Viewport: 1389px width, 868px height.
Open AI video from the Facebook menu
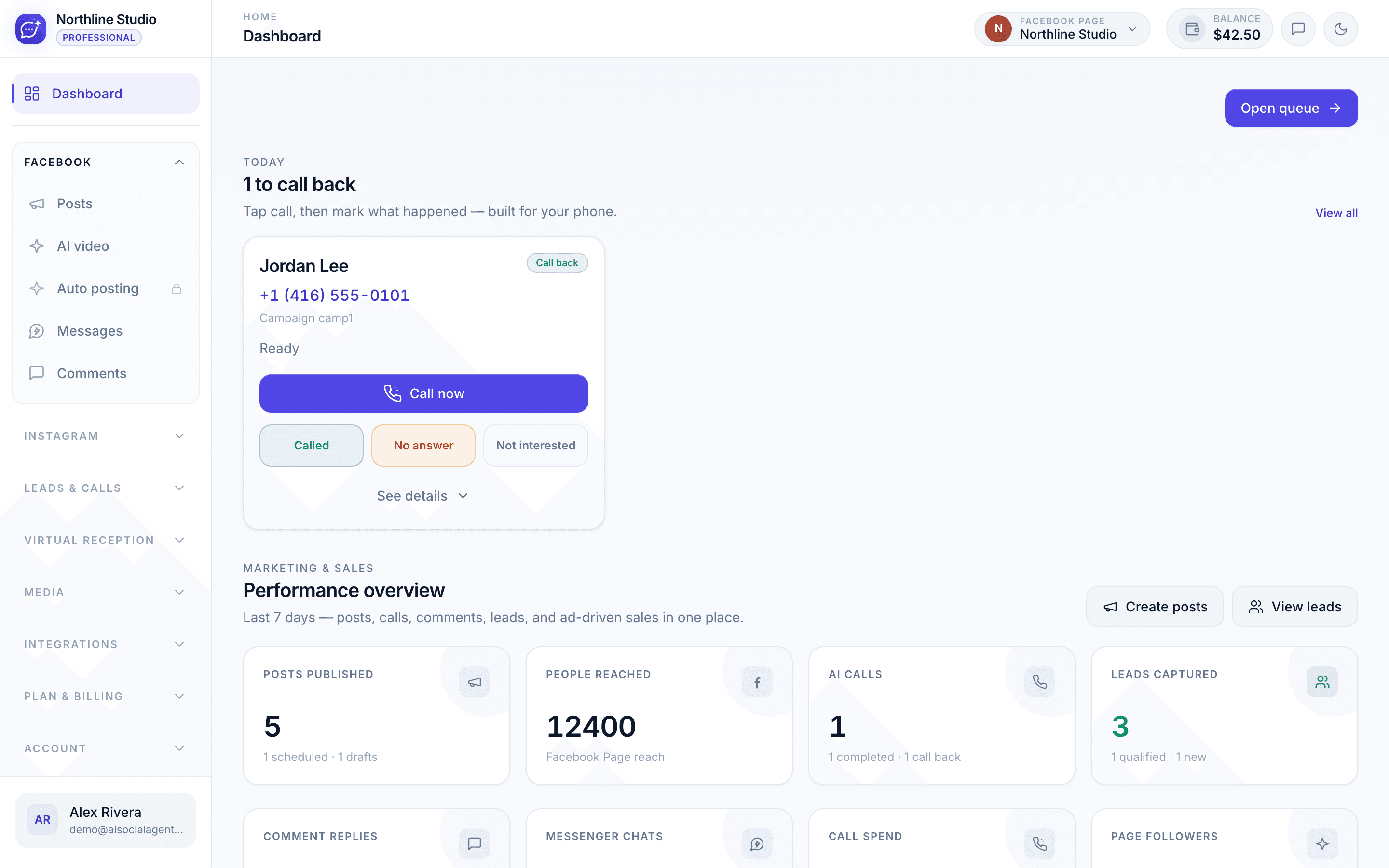coord(106,246)
